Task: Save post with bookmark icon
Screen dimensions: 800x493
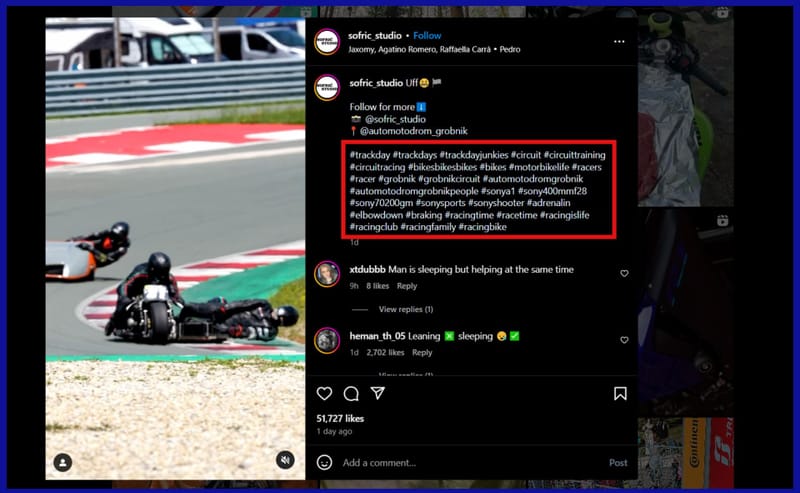Action: 620,393
